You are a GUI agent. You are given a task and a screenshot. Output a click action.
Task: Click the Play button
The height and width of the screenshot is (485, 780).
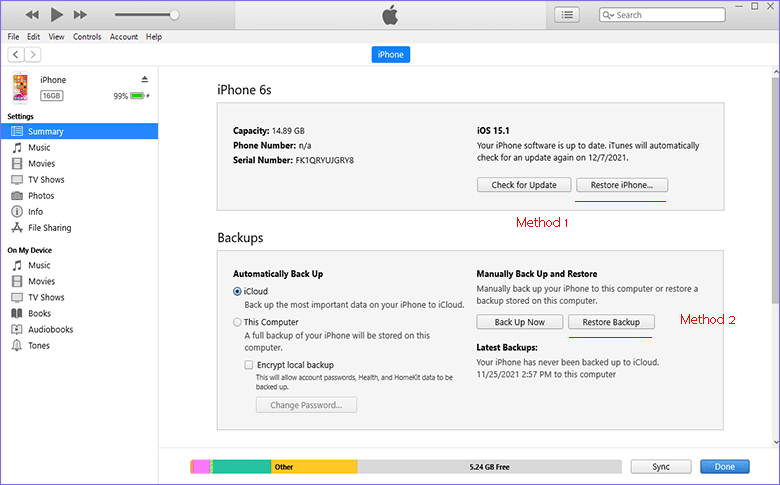click(57, 14)
